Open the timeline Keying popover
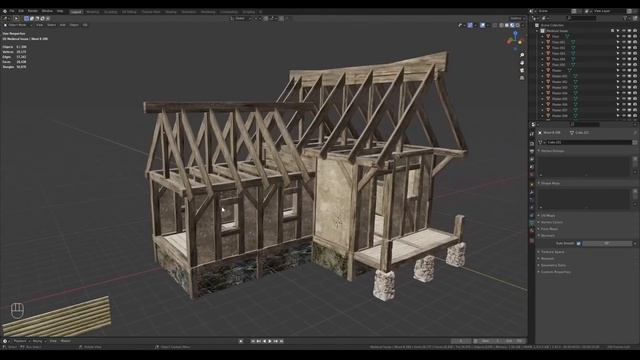Viewport: 640px width, 360px height. [x=38, y=341]
